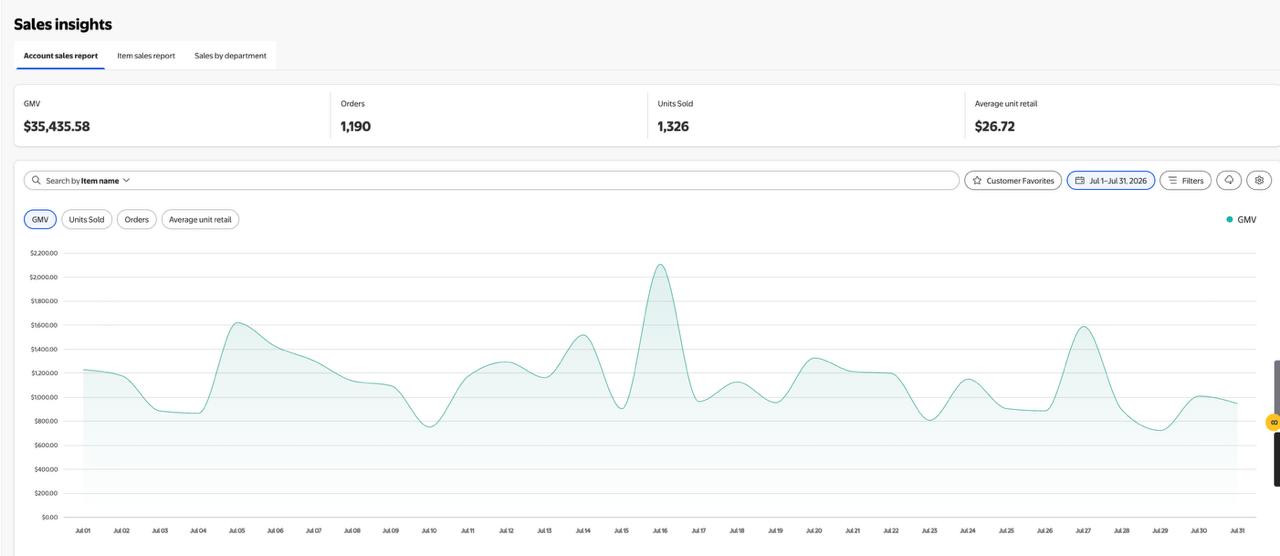Click the GMV legend dot

click(x=1230, y=219)
